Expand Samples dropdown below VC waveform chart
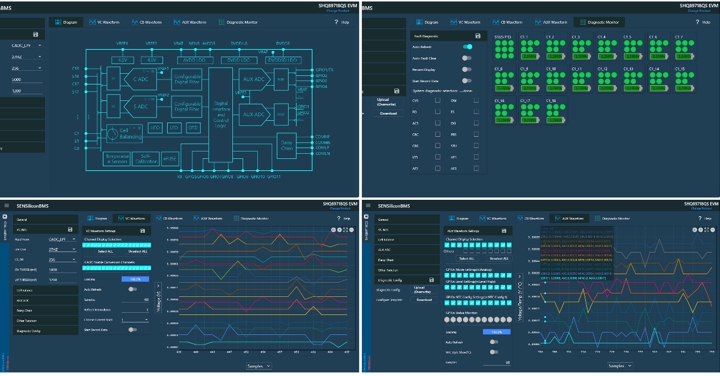 coord(259,366)
